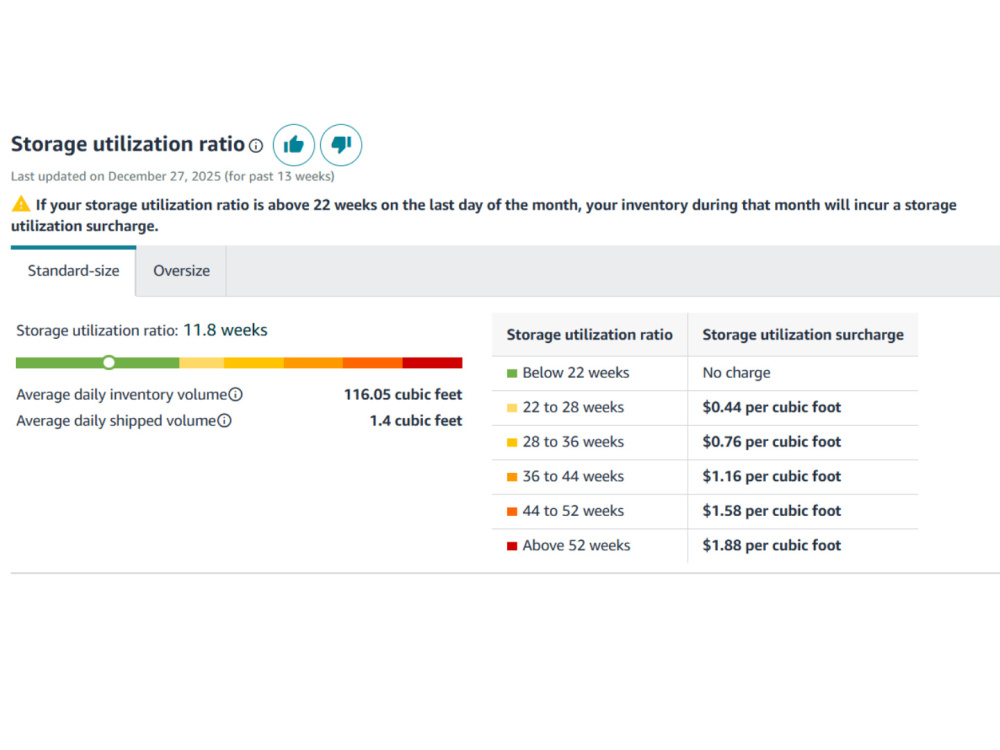Click green square next to Below 22 weeks
The height and width of the screenshot is (750, 1000).
point(511,373)
